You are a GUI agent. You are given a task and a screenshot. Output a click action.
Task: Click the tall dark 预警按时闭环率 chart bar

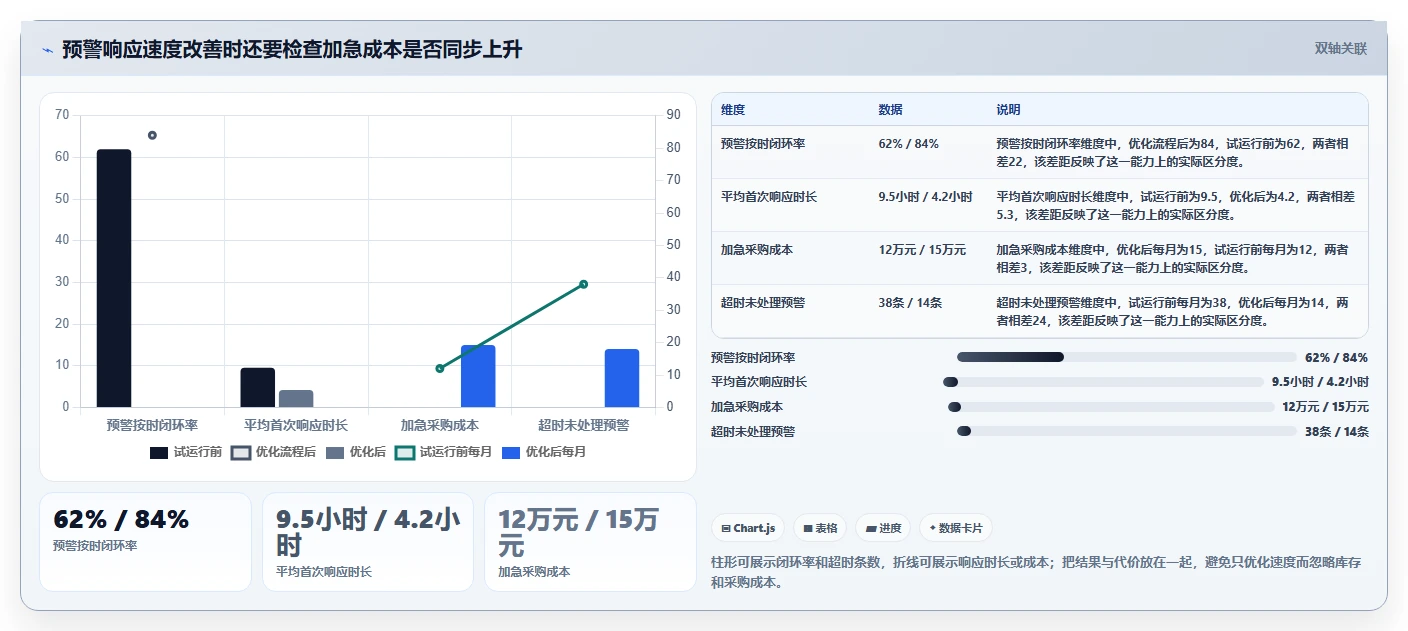(x=114, y=278)
